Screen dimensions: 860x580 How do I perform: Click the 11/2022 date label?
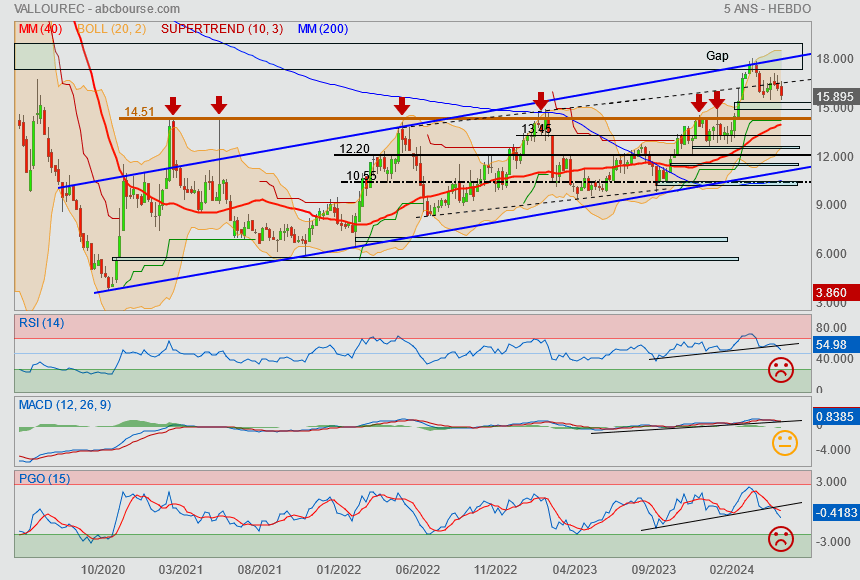pos(495,570)
